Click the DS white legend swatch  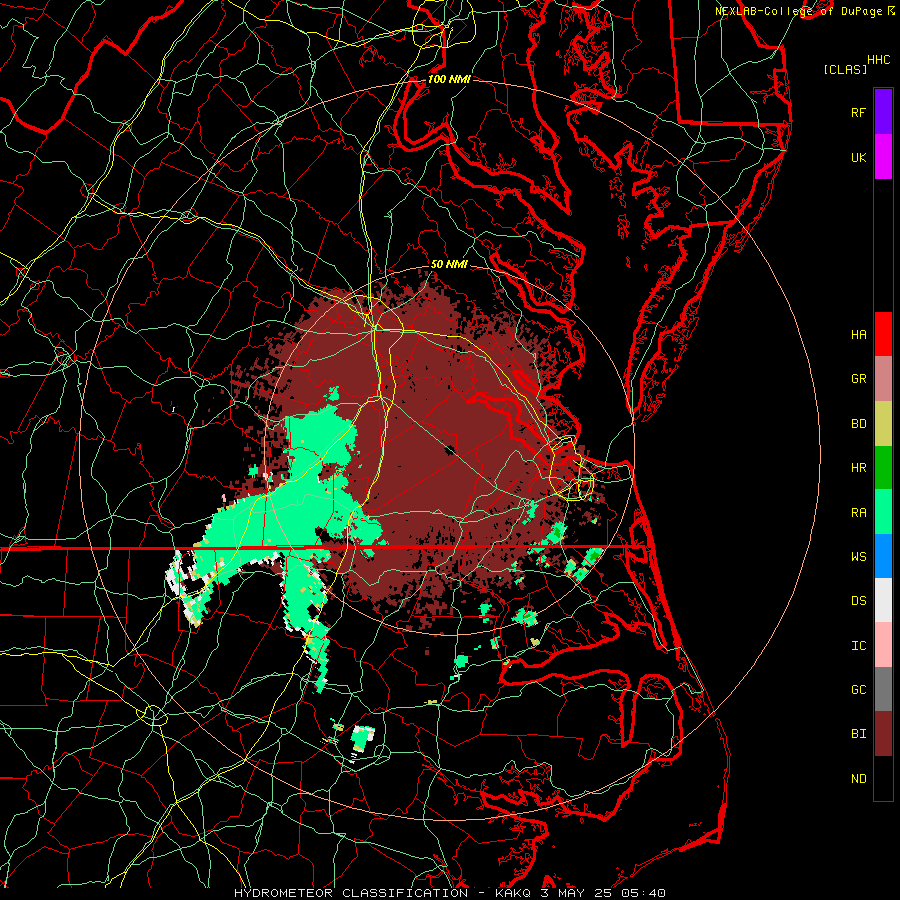pos(883,600)
